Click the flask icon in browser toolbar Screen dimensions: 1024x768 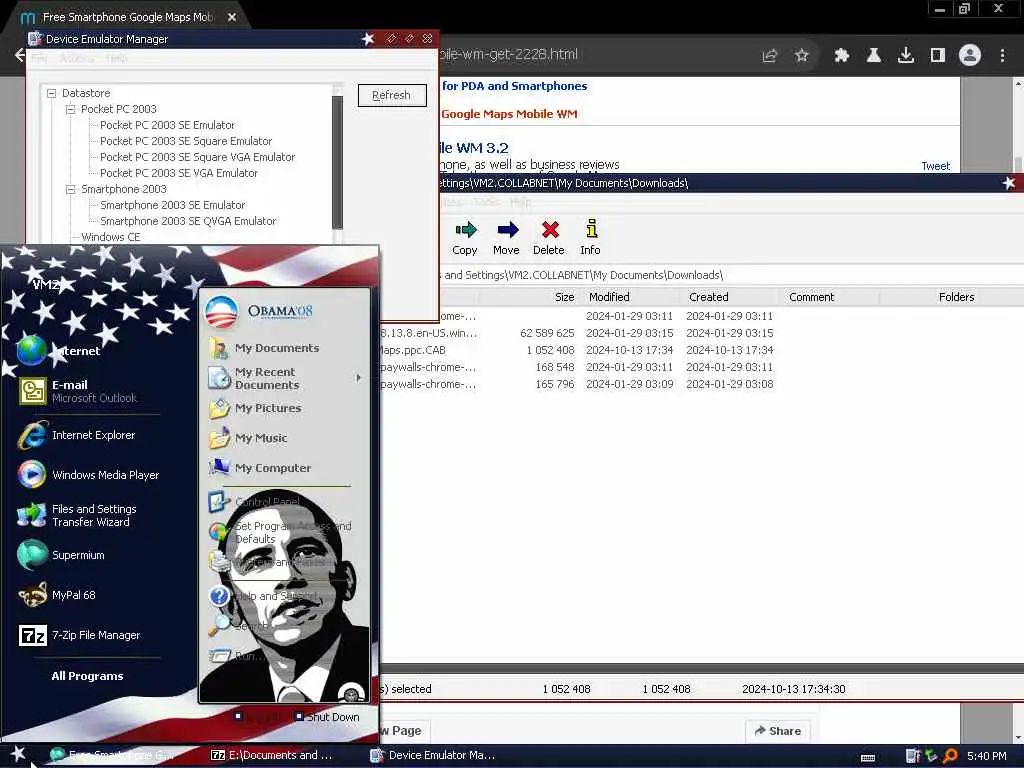873,56
